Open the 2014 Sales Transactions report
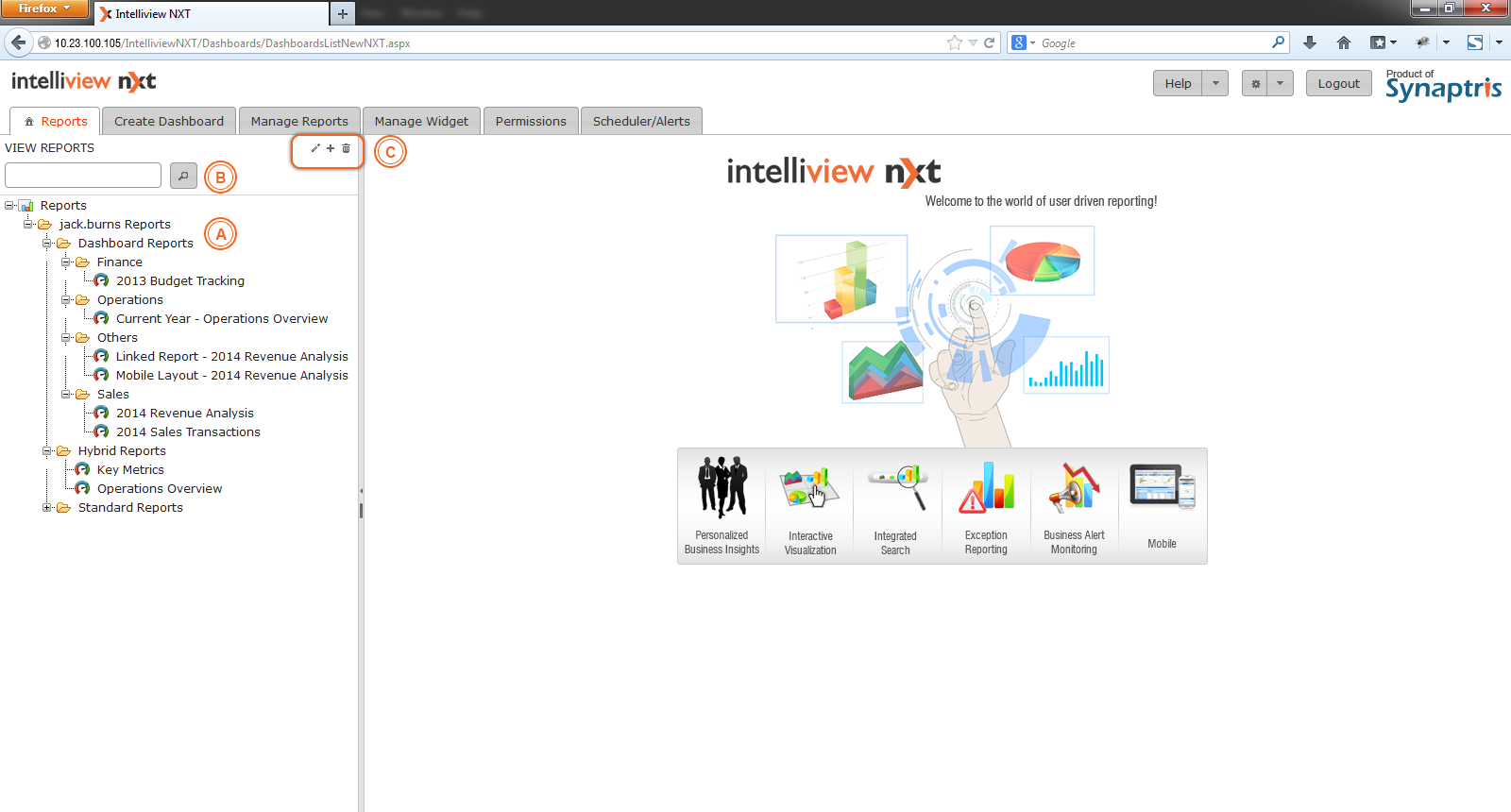This screenshot has height=812, width=1511. click(188, 431)
